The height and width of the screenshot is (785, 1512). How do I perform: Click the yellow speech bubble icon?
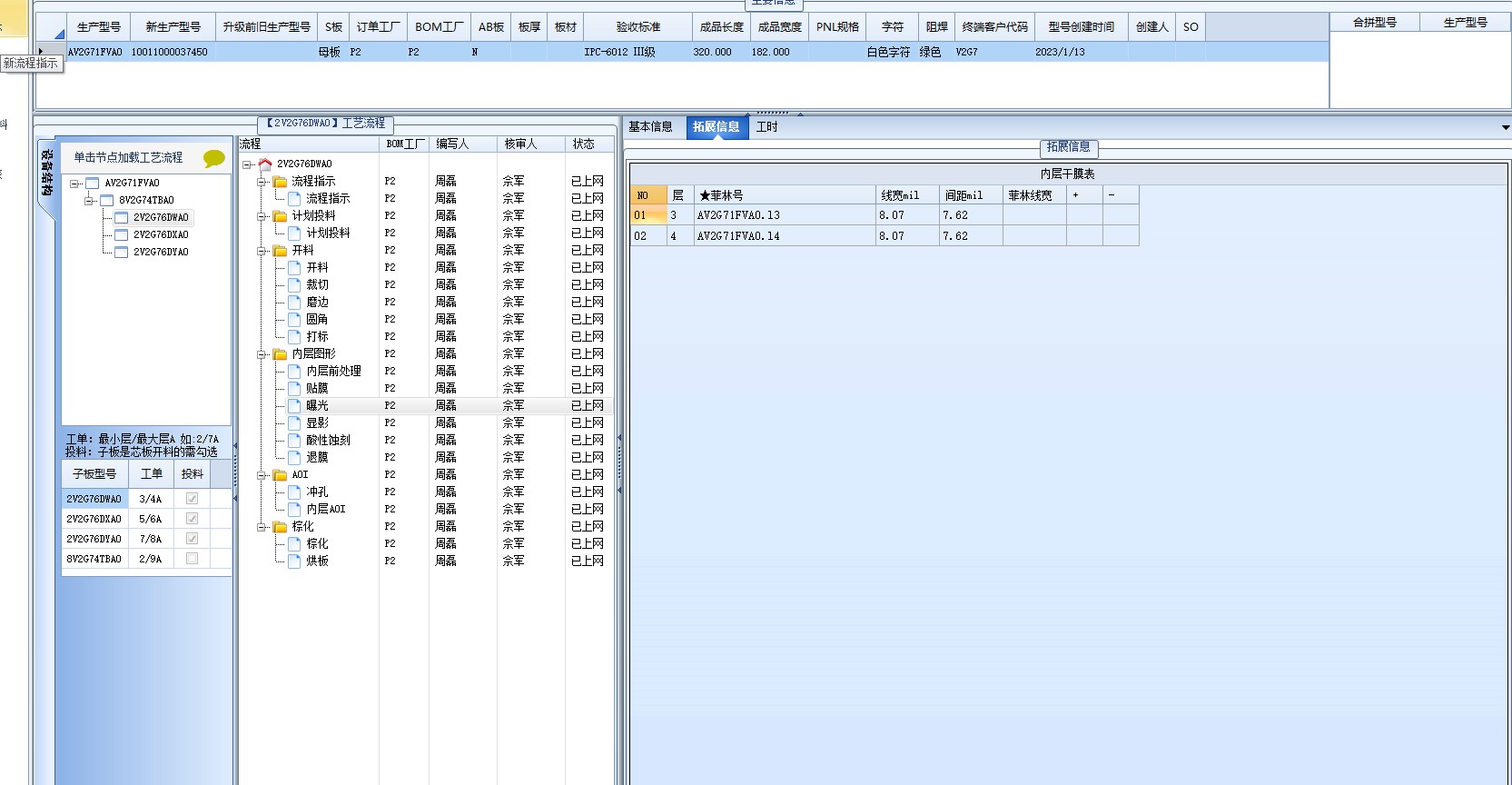(x=213, y=158)
